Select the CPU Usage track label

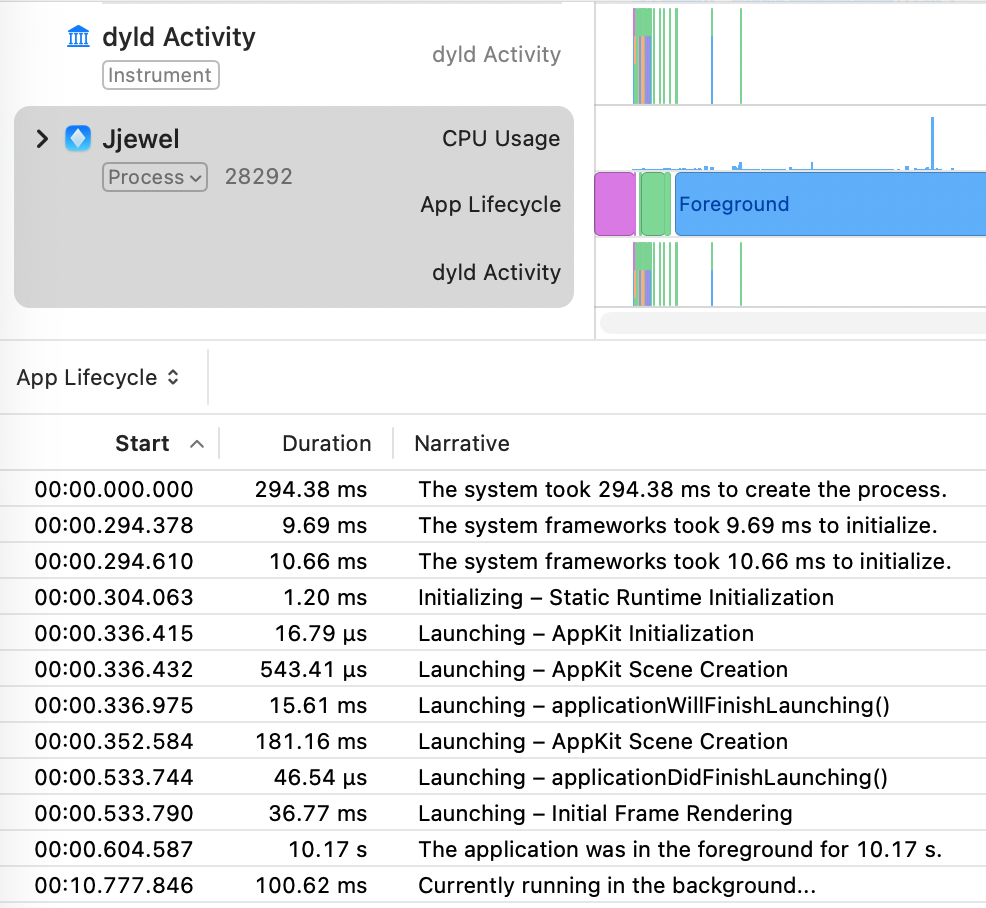click(x=500, y=139)
